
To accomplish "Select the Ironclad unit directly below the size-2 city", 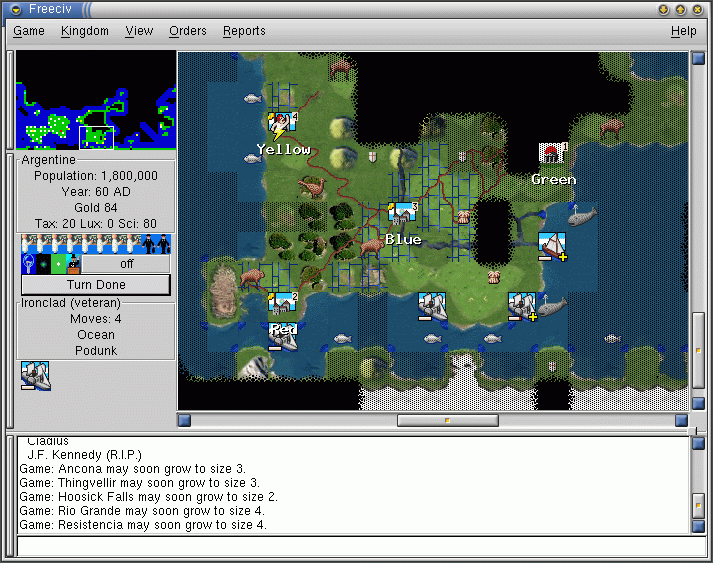I will point(283,337).
